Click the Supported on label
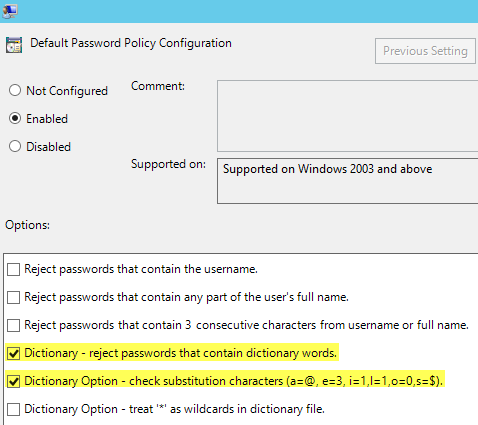The image size is (478, 425). tap(168, 164)
